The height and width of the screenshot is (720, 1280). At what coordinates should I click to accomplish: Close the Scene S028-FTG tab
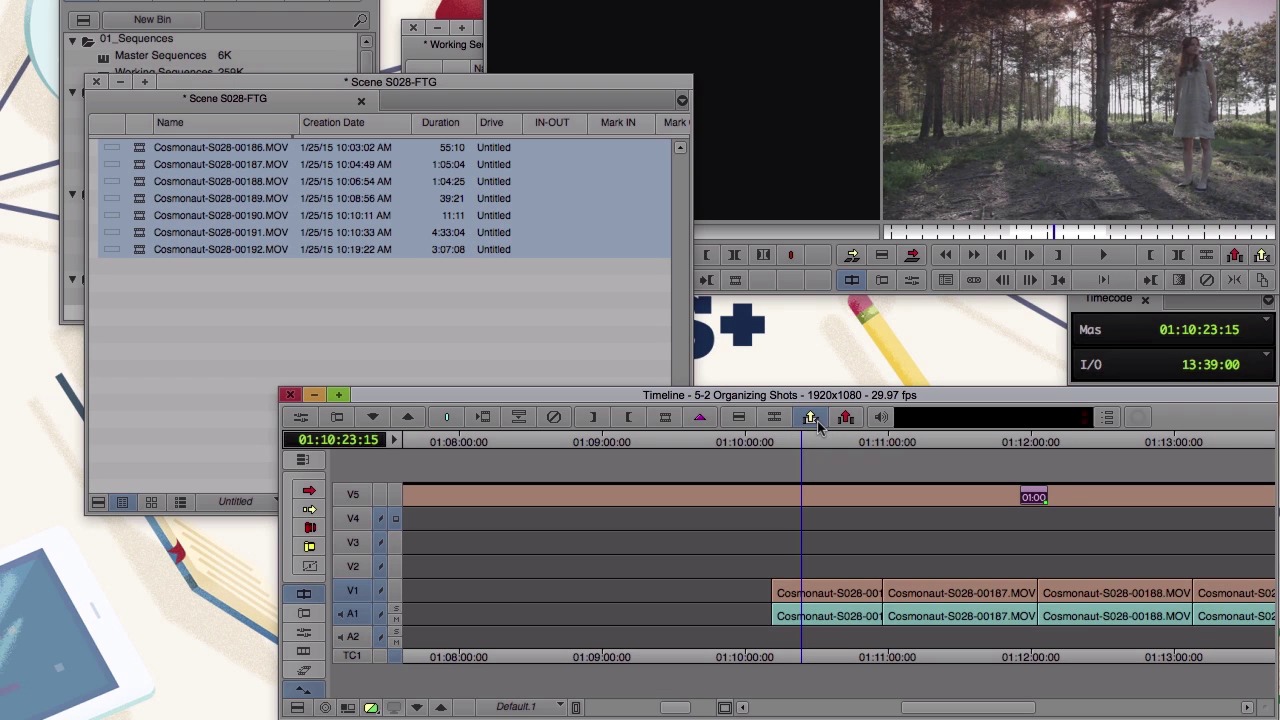(x=361, y=100)
